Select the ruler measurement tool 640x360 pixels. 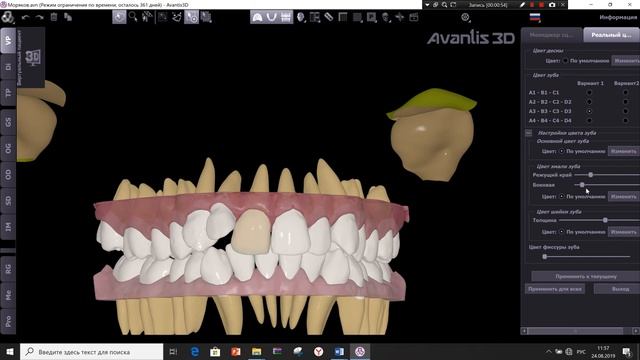(329, 17)
